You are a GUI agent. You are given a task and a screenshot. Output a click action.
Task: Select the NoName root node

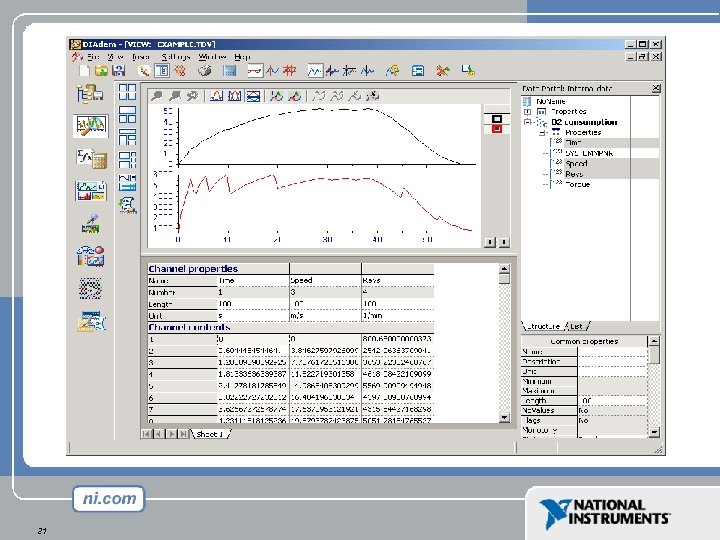pyautogui.click(x=551, y=101)
